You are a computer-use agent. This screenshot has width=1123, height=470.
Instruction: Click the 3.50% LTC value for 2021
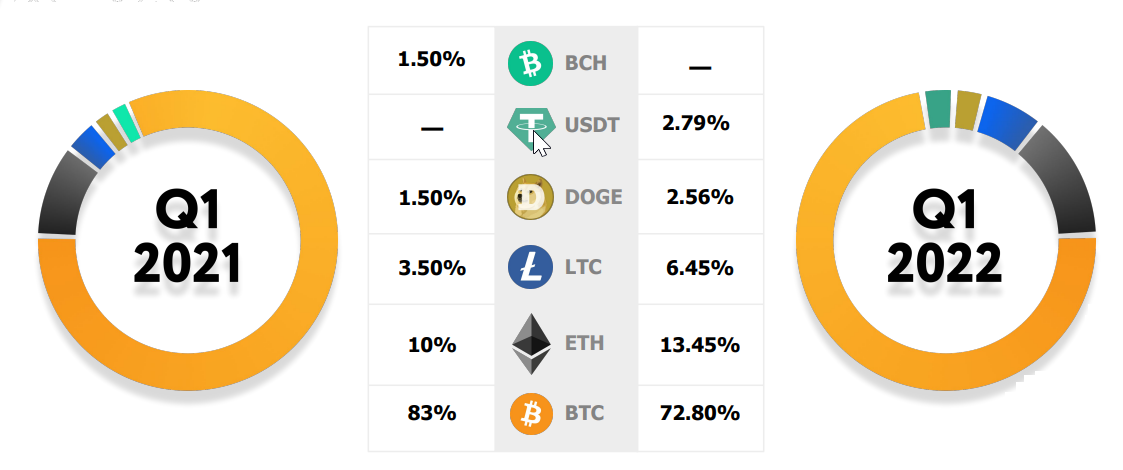click(432, 269)
